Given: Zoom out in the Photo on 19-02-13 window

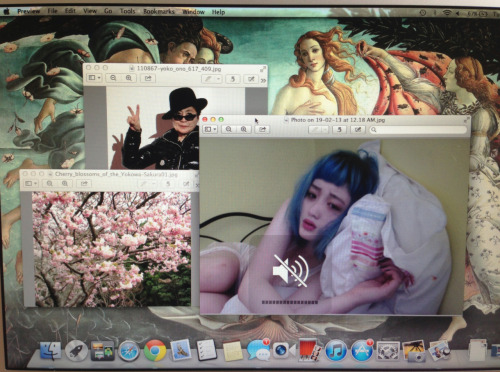Looking at the screenshot, I should [x=229, y=129].
